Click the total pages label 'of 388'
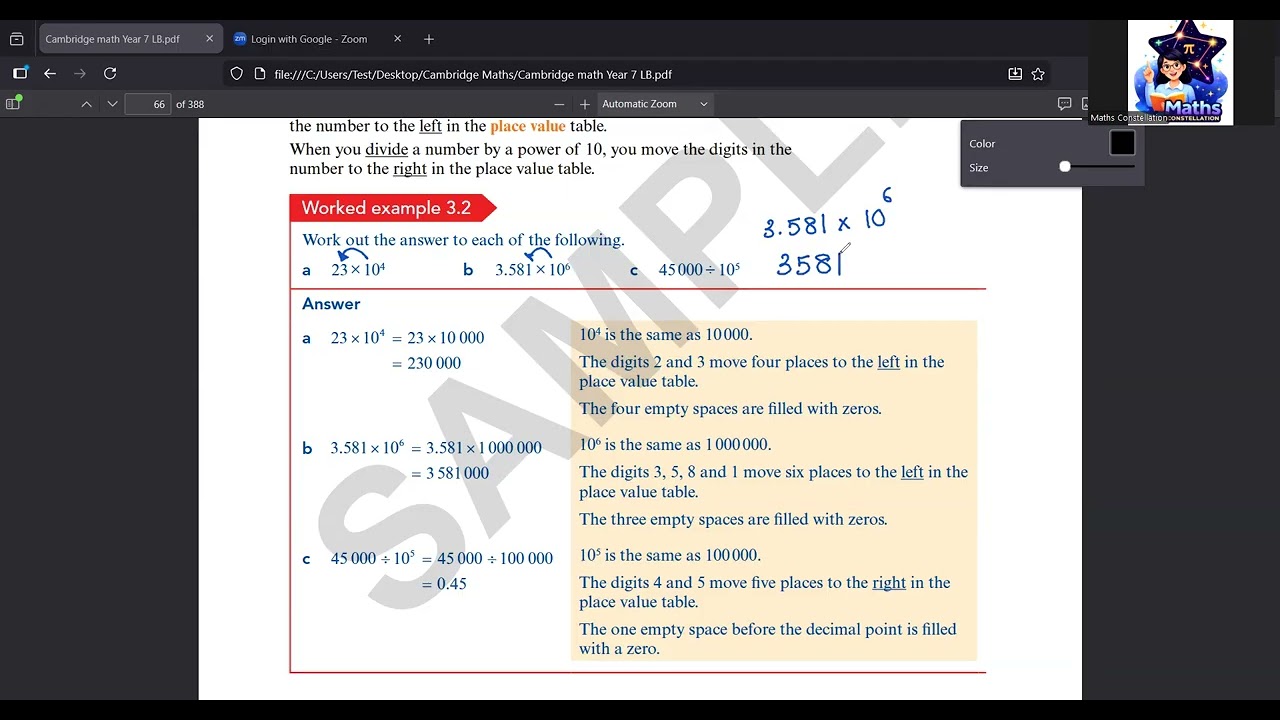 pos(190,104)
